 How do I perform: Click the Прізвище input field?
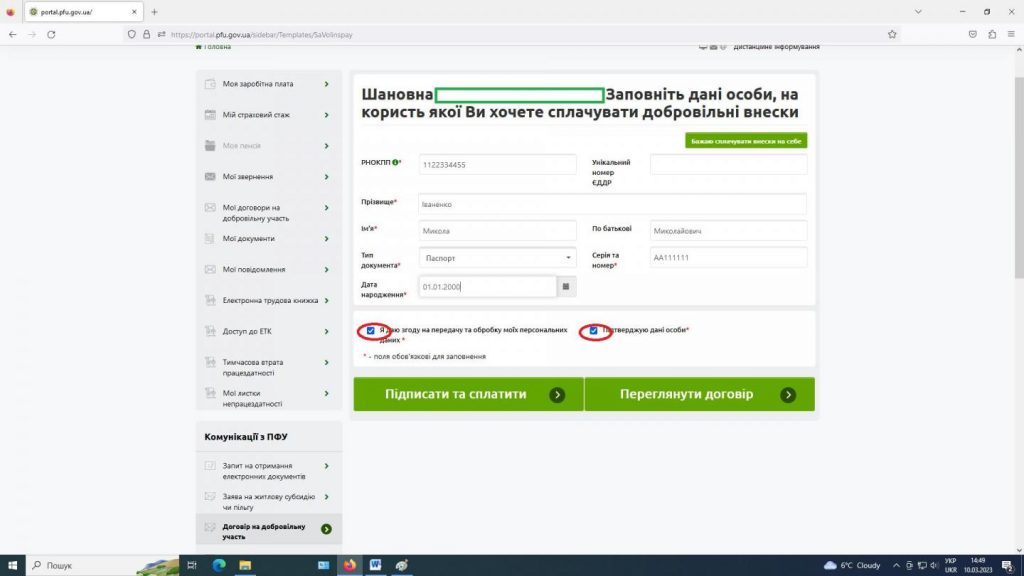[x=612, y=204]
